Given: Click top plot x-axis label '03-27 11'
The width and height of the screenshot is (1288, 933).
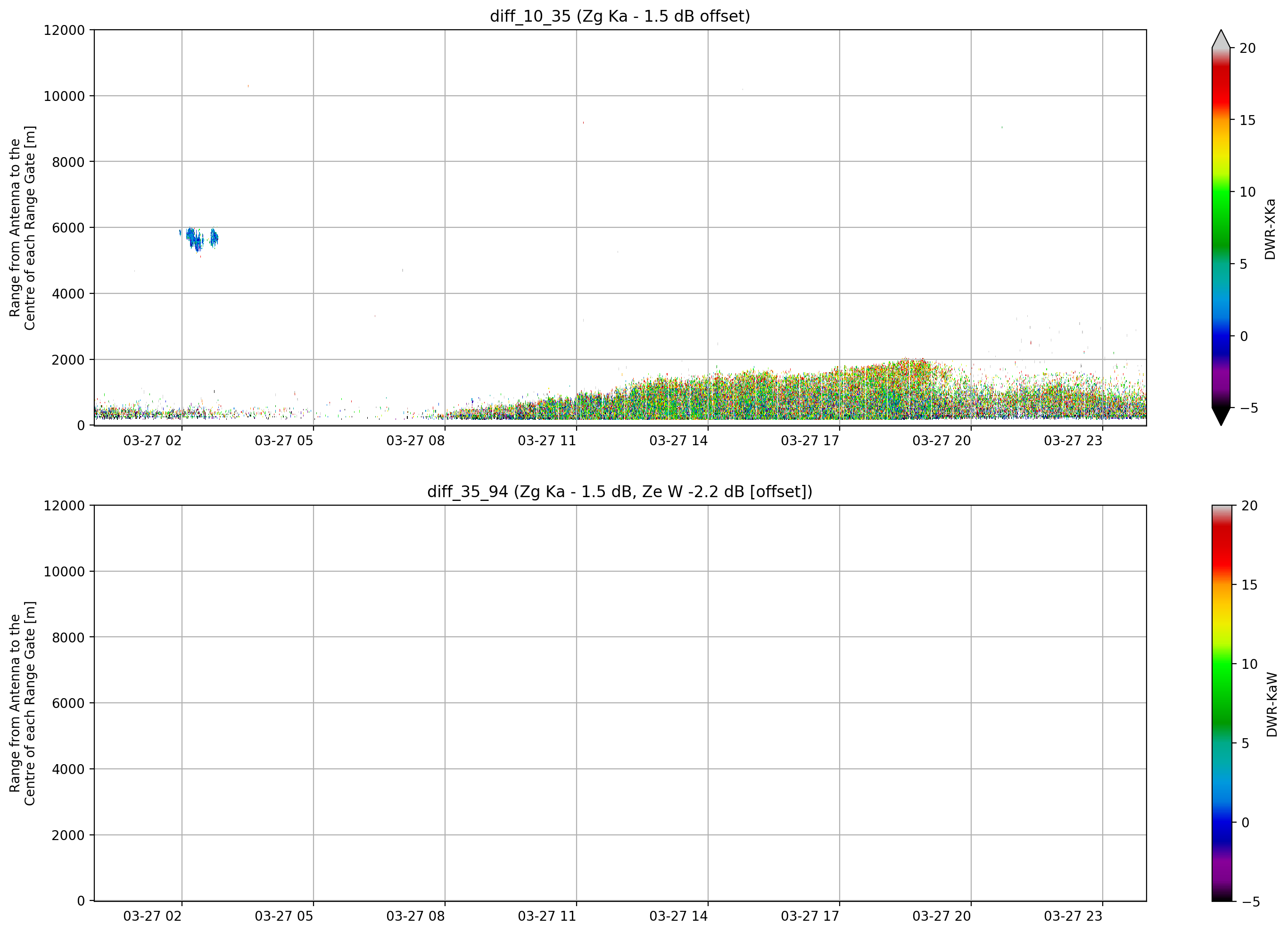Looking at the screenshot, I should pyautogui.click(x=547, y=441).
